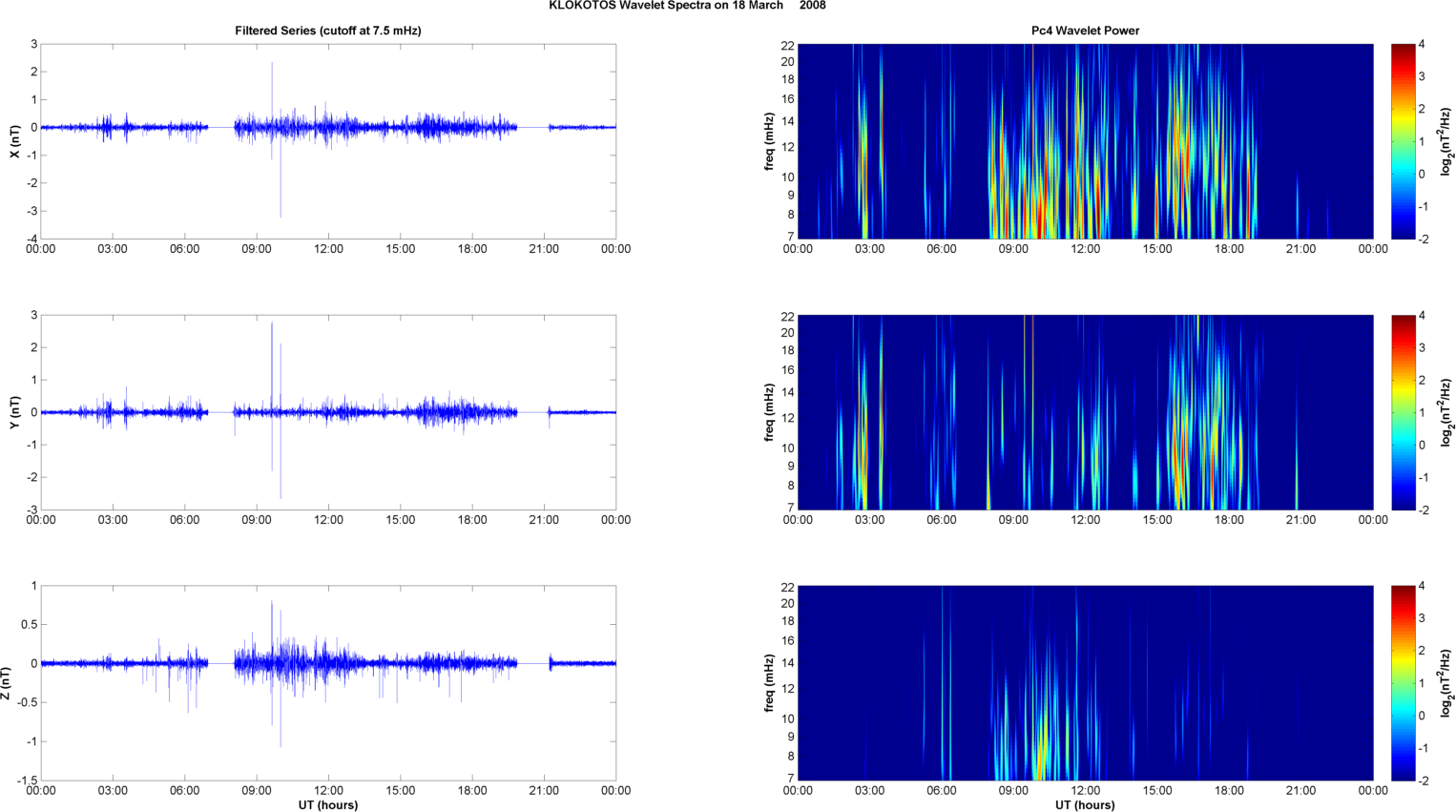Click the colorbar beside the bottom spectrogram
The width and height of the screenshot is (1456, 812).
pyautogui.click(x=1403, y=683)
